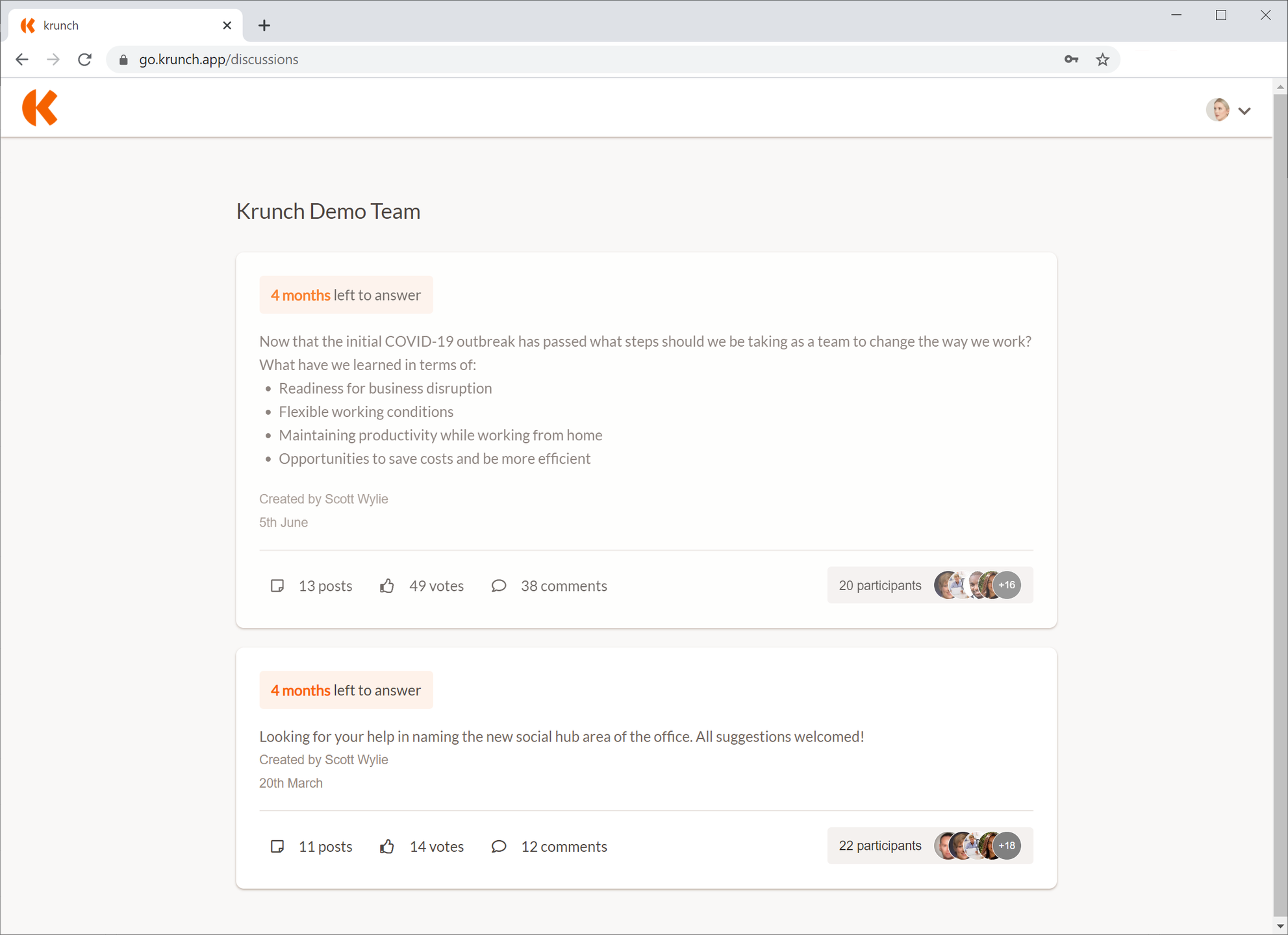Click posts icon on COVID-19 discussion
Screen dimensions: 1288x935
click(x=277, y=586)
